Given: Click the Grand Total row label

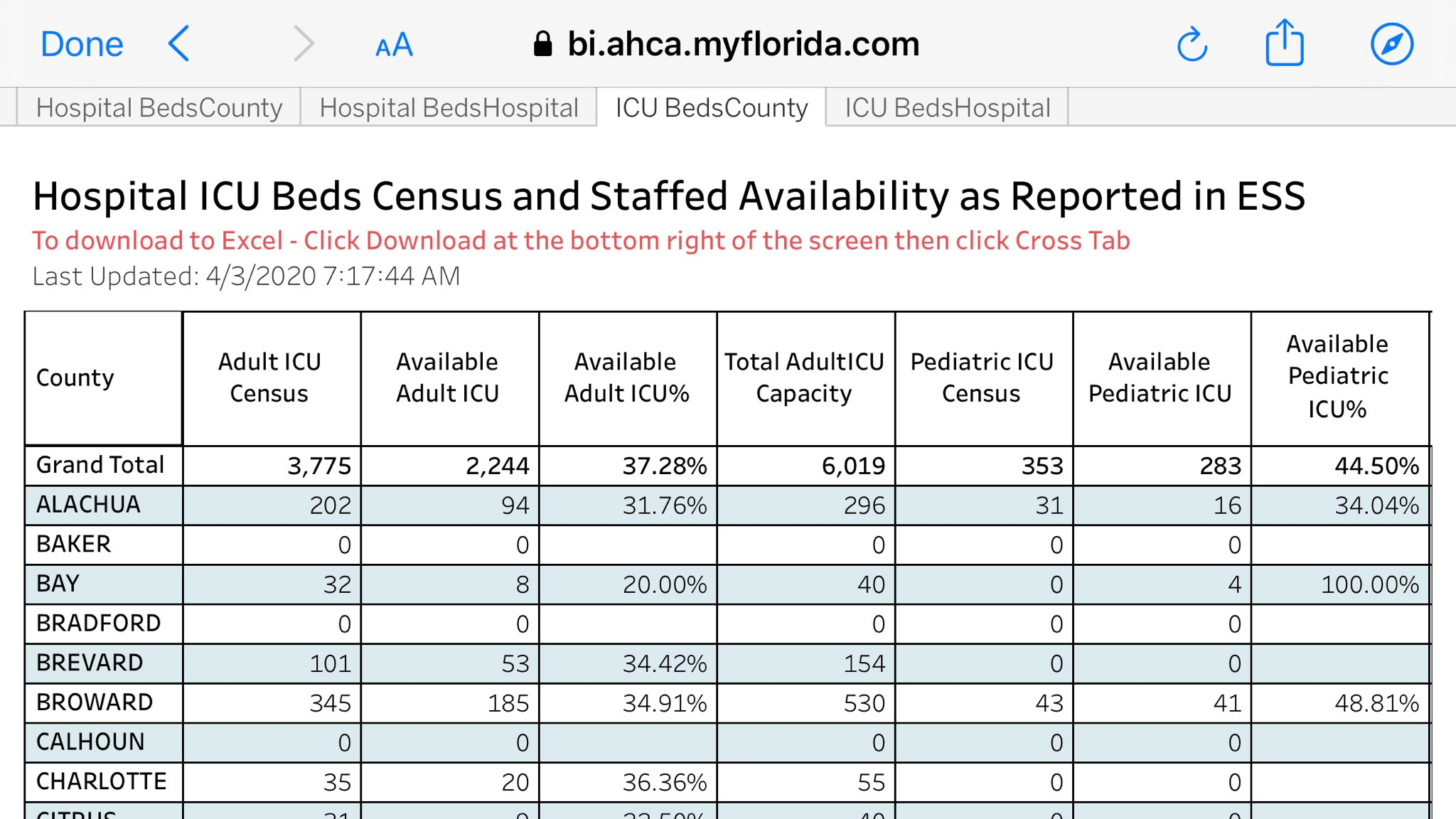Looking at the screenshot, I should click(x=100, y=465).
